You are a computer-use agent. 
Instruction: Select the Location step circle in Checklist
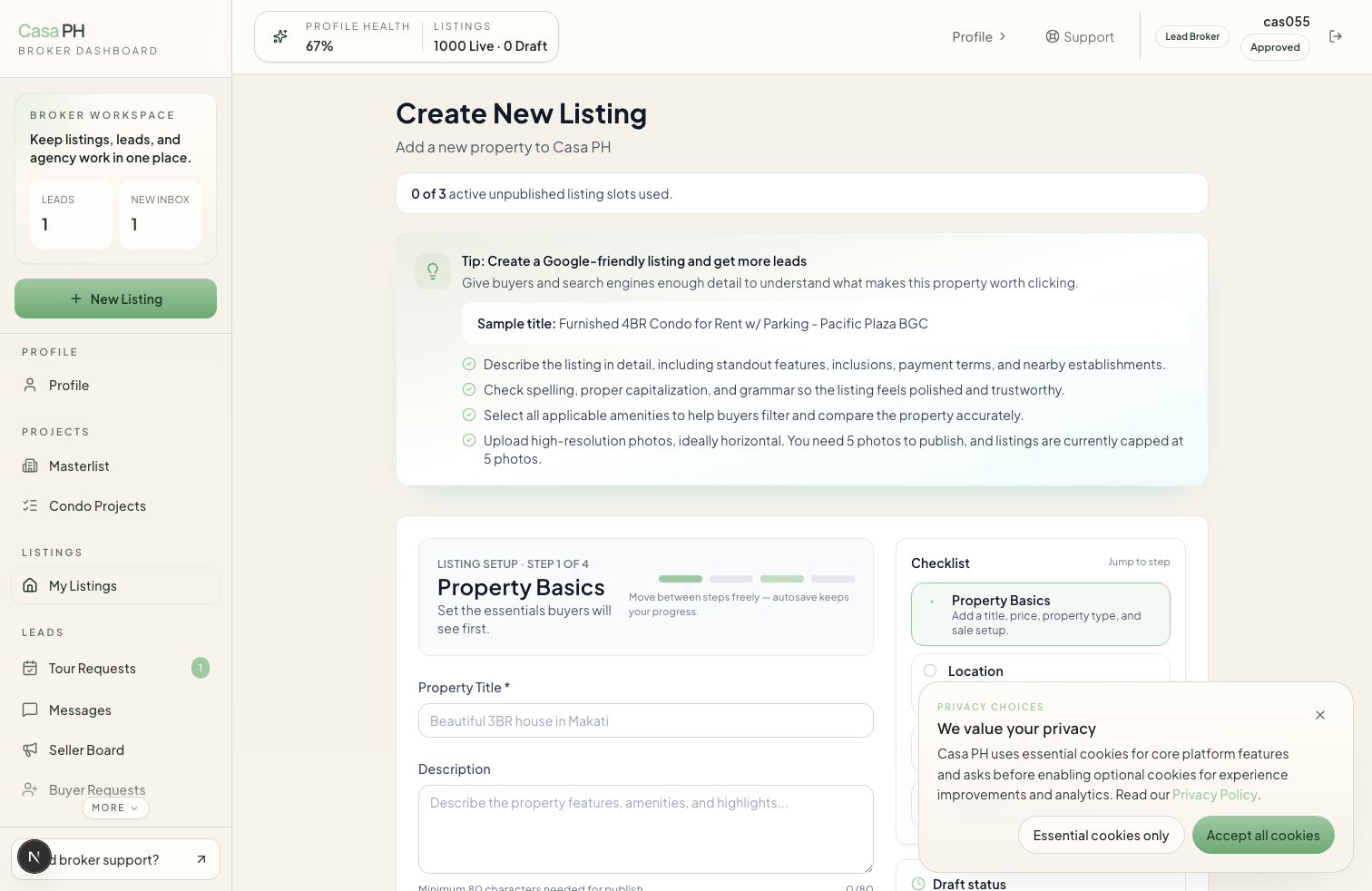point(930,671)
